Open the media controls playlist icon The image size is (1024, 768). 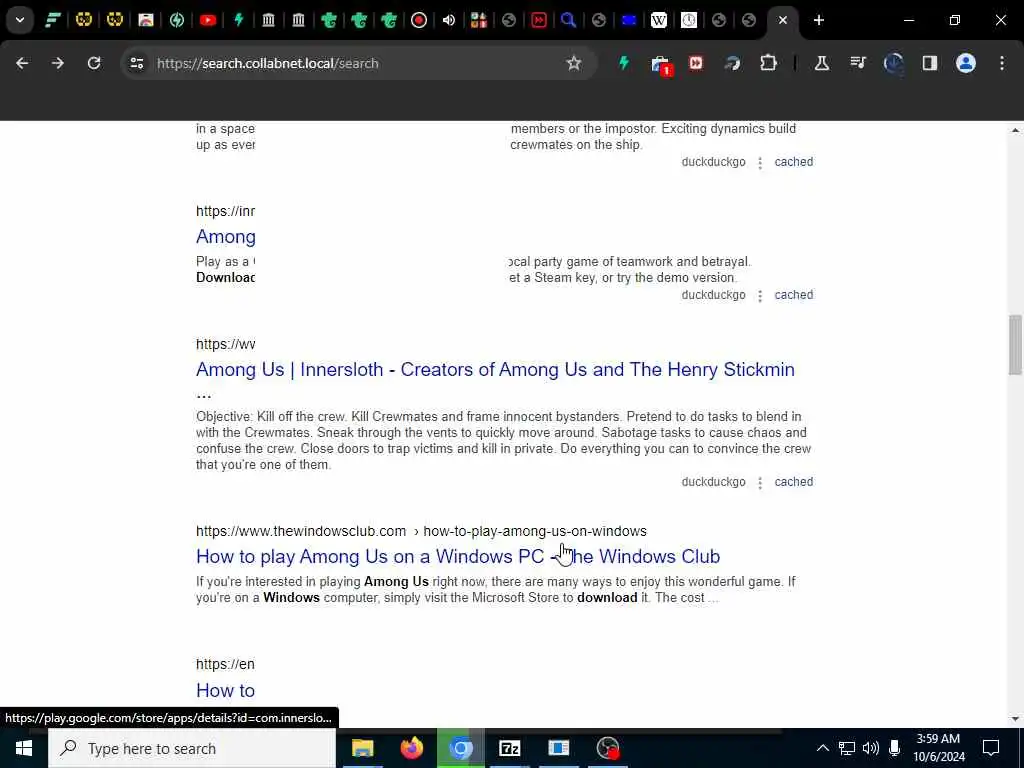(x=857, y=63)
